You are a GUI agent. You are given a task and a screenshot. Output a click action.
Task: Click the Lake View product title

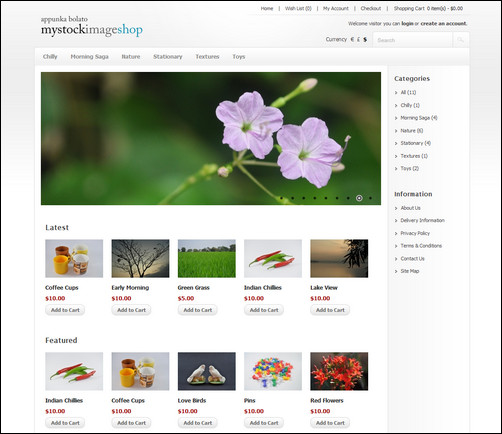(x=324, y=288)
